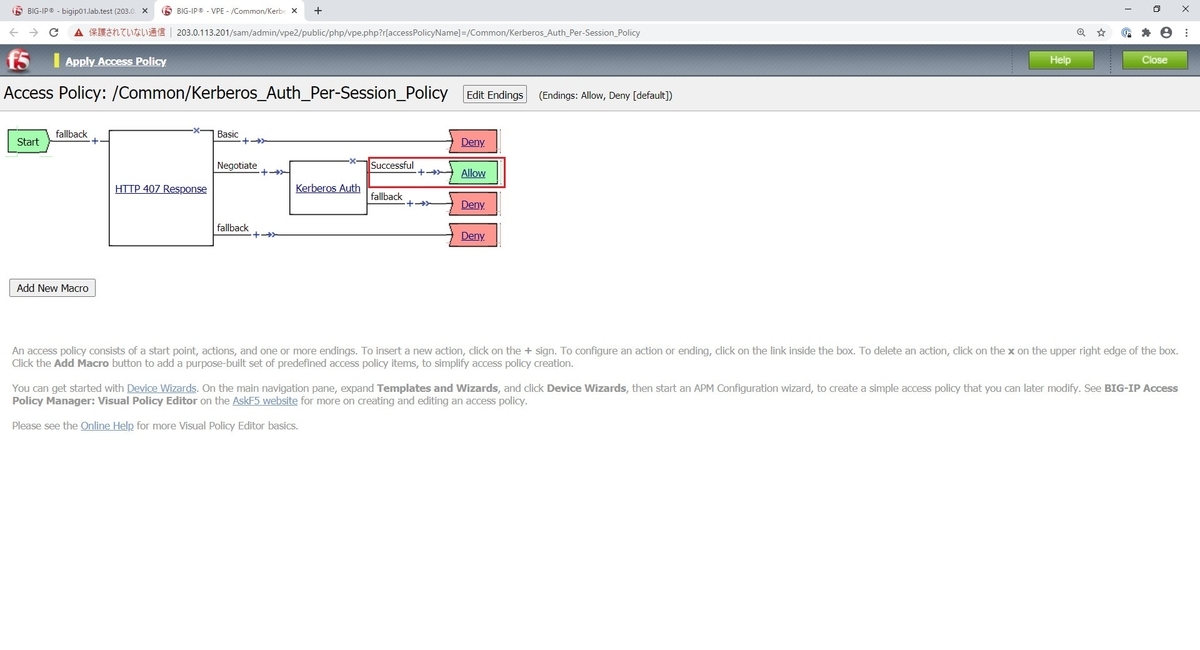Click Deny ending on the Basic branch
The width and height of the screenshot is (1200, 650).
click(473, 142)
